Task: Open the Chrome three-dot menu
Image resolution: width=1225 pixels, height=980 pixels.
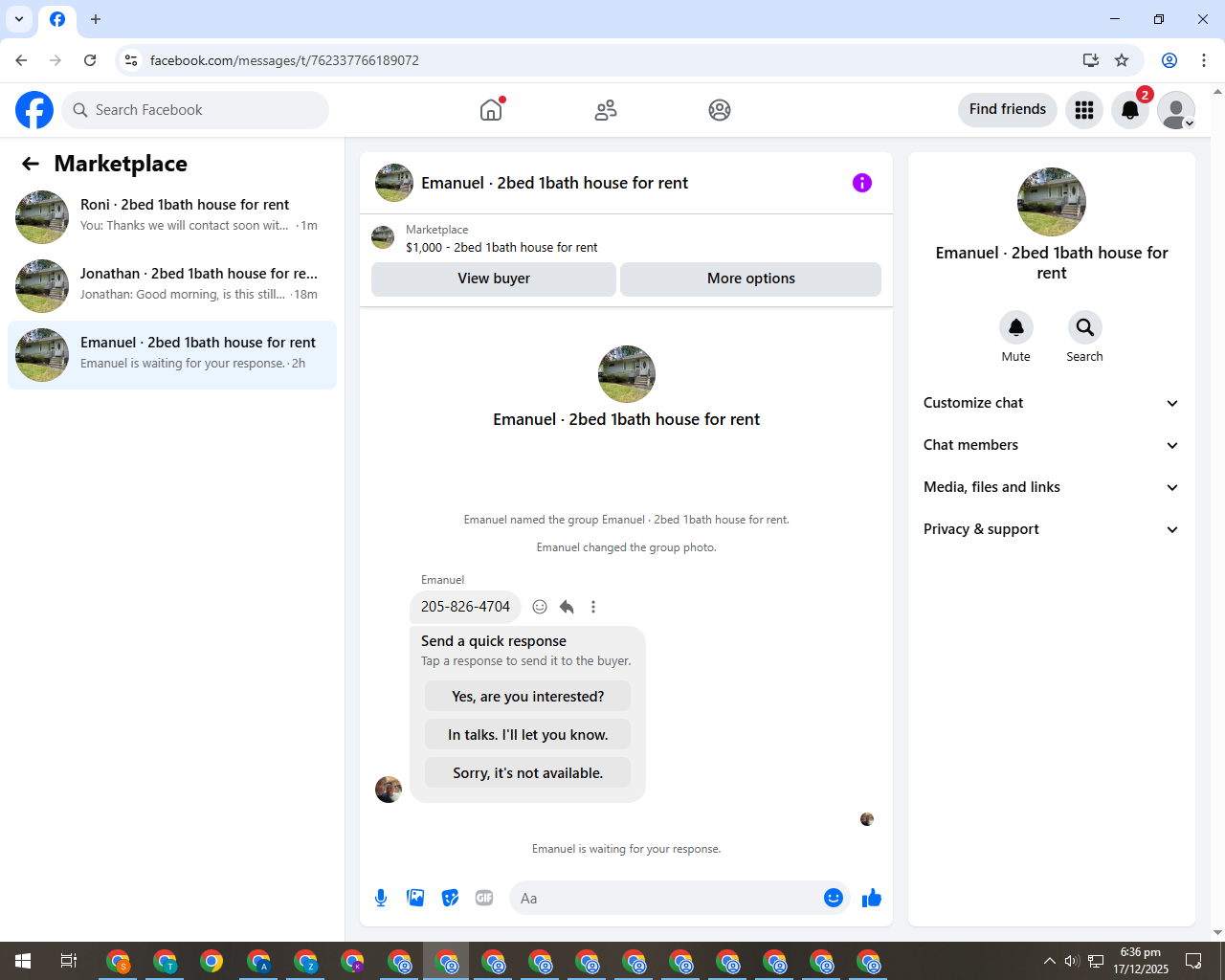Action: pyautogui.click(x=1204, y=60)
